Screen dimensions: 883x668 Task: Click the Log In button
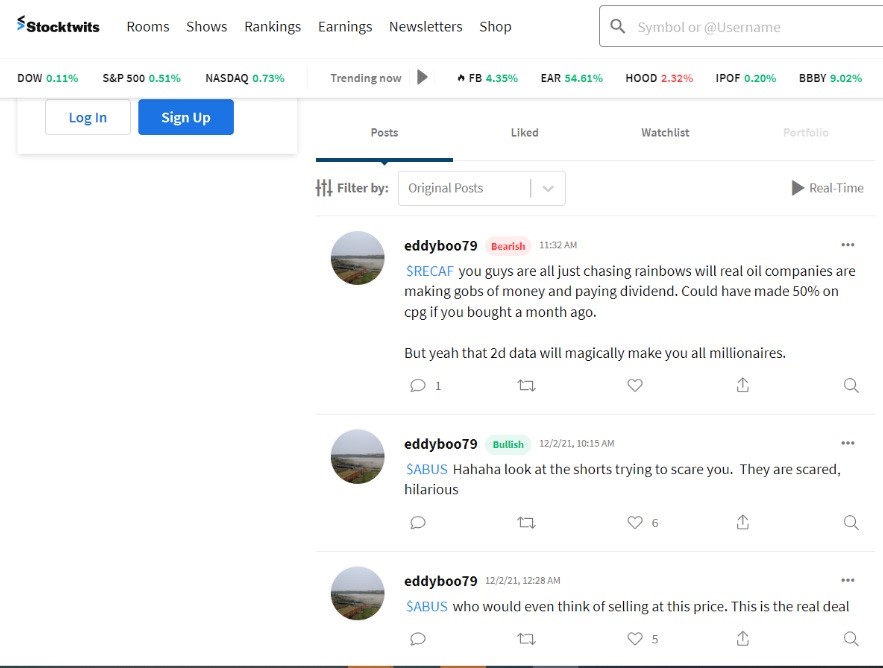pos(88,117)
